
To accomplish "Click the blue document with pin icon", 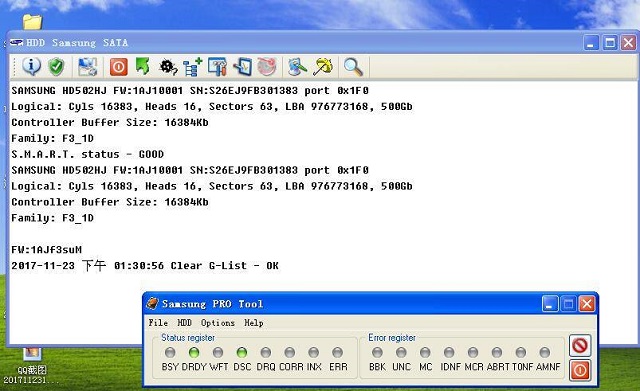I will click(x=242, y=67).
